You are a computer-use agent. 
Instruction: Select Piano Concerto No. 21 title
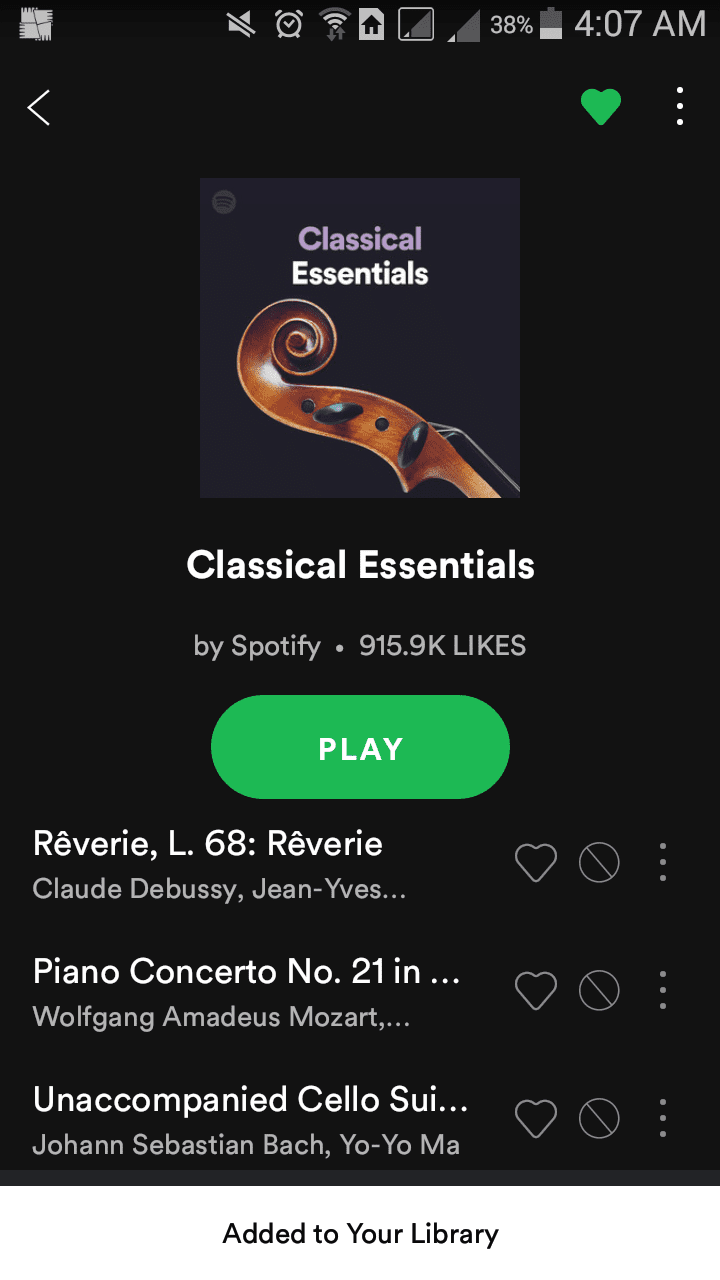point(247,972)
